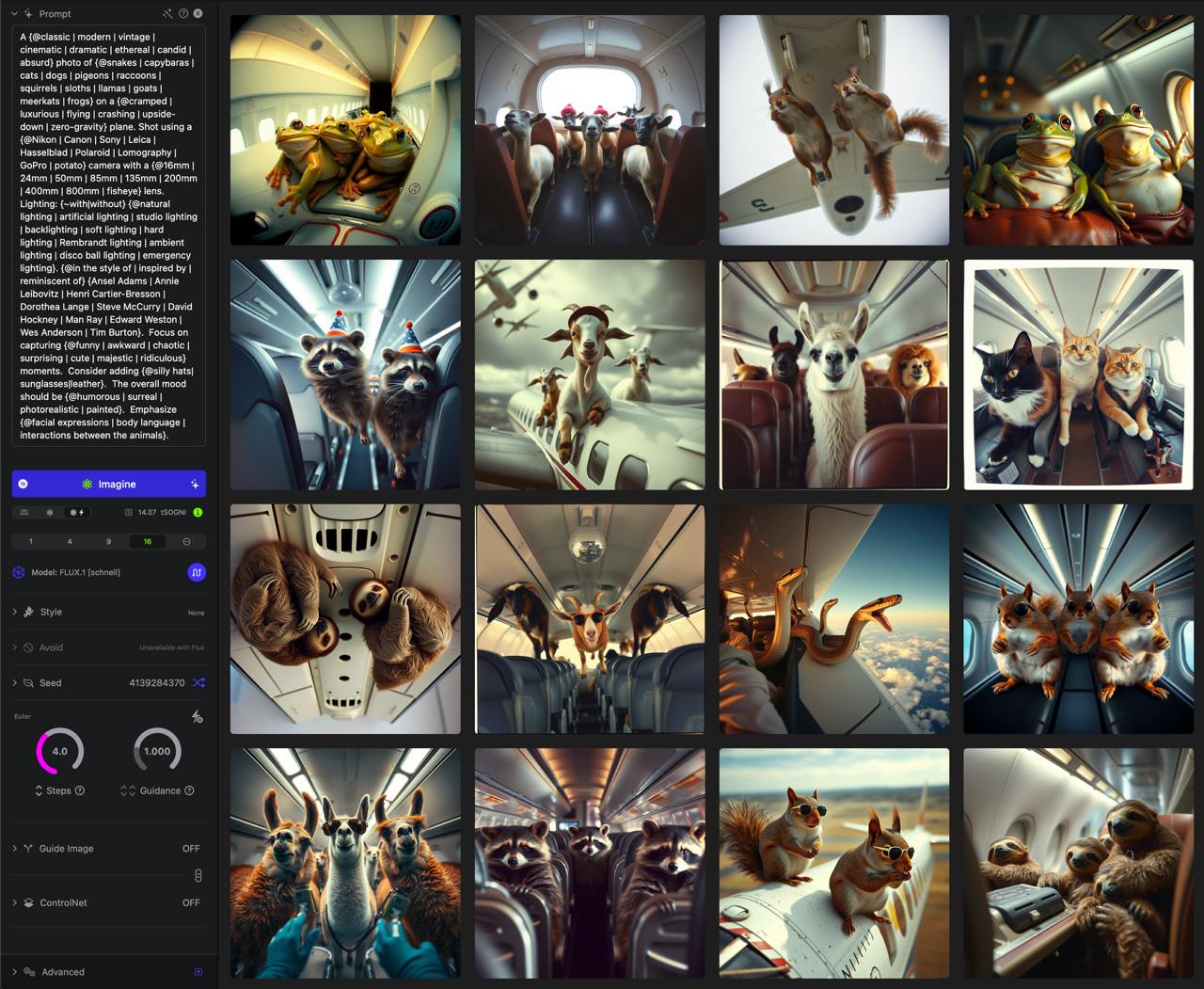Clear the prompt with the X icon

point(198,14)
